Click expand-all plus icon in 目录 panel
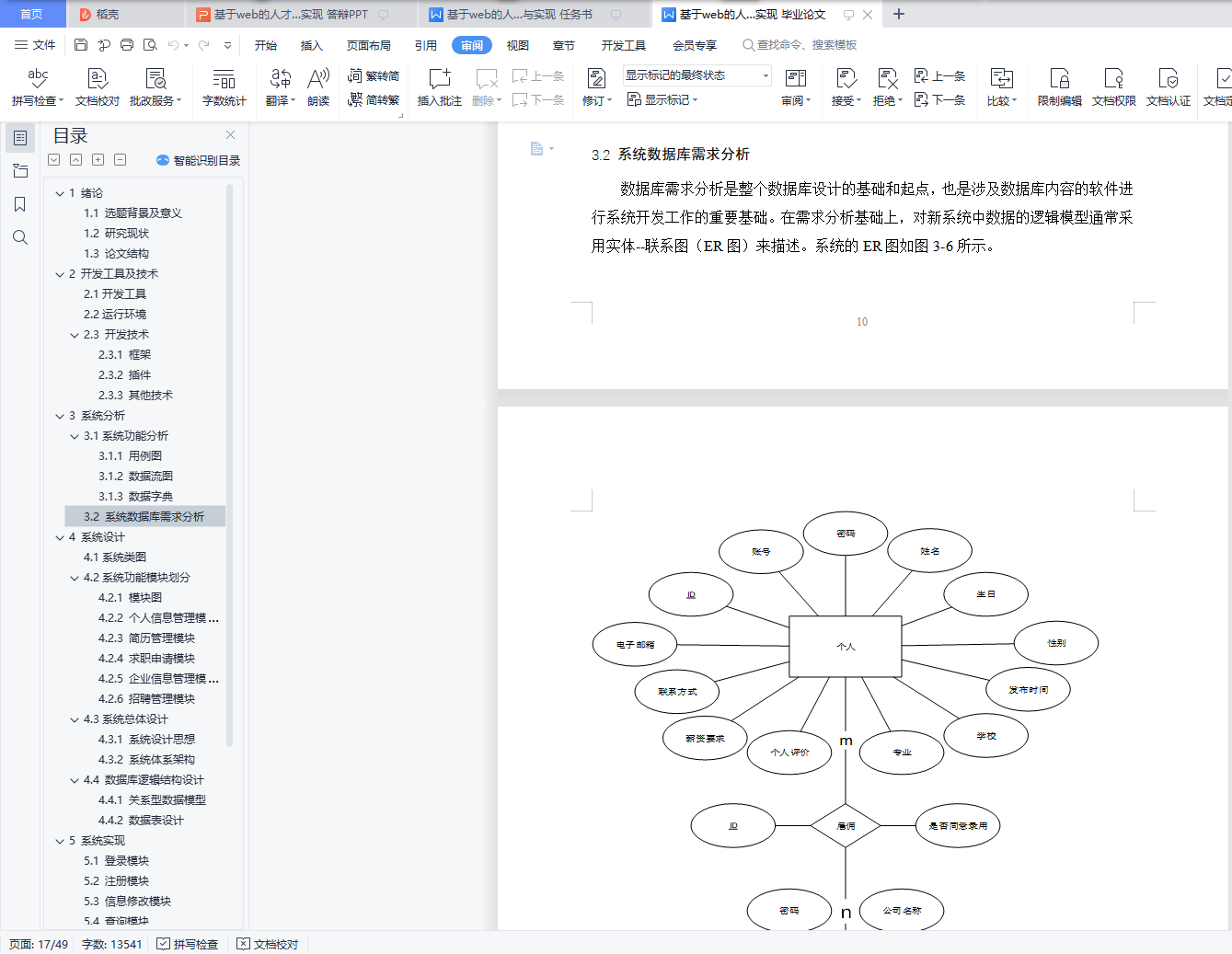The width and height of the screenshot is (1232, 954). [x=98, y=160]
